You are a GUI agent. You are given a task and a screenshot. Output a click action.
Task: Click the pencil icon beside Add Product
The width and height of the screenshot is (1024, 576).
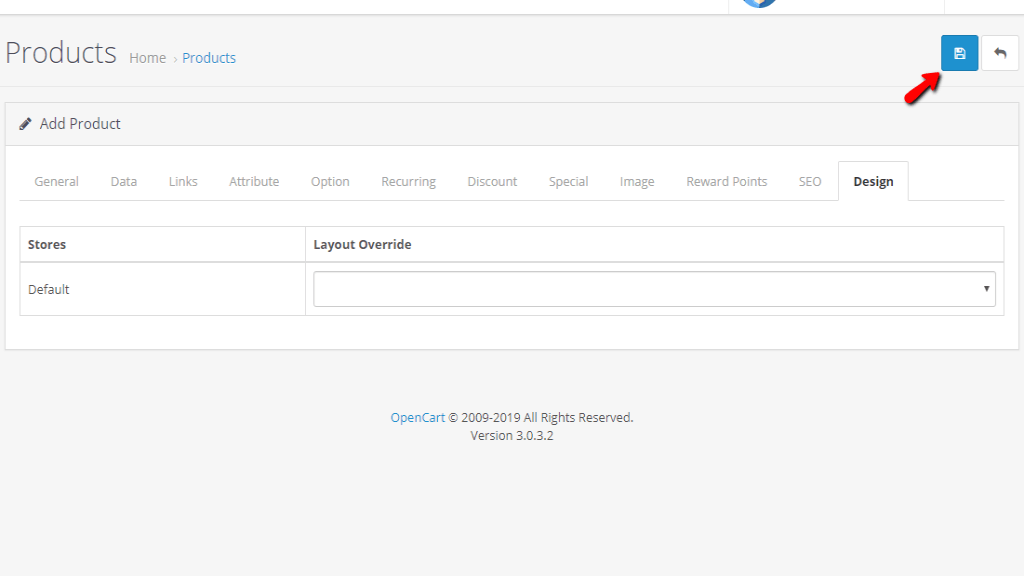pos(25,123)
